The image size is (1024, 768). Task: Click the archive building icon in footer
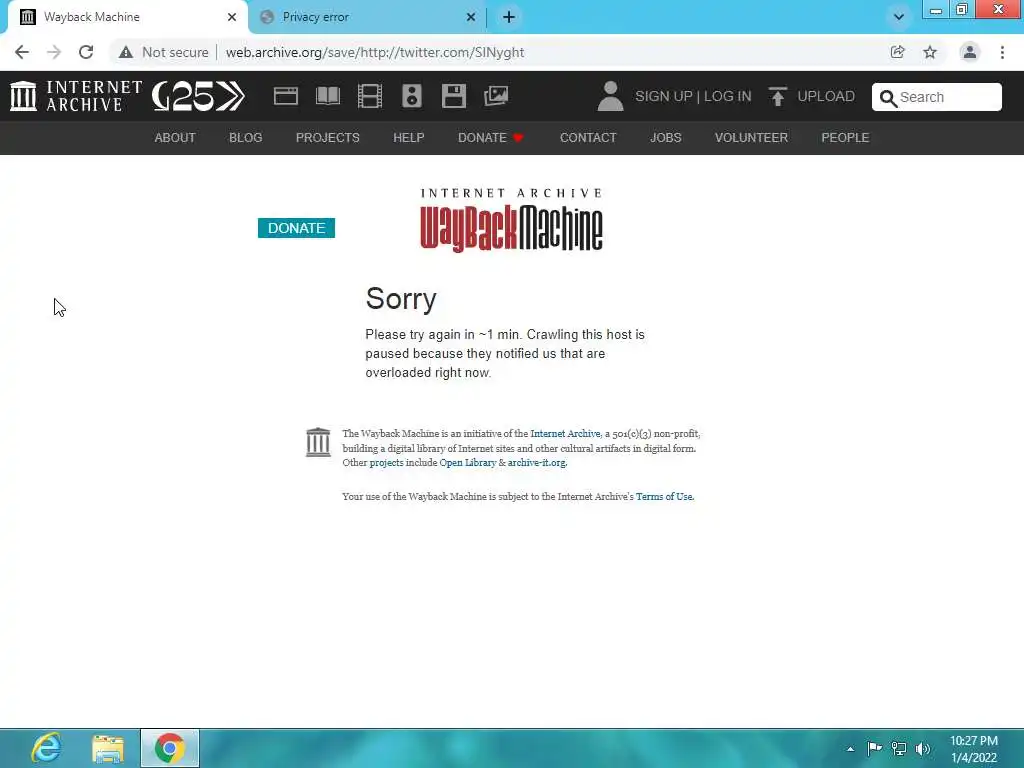tap(318, 442)
